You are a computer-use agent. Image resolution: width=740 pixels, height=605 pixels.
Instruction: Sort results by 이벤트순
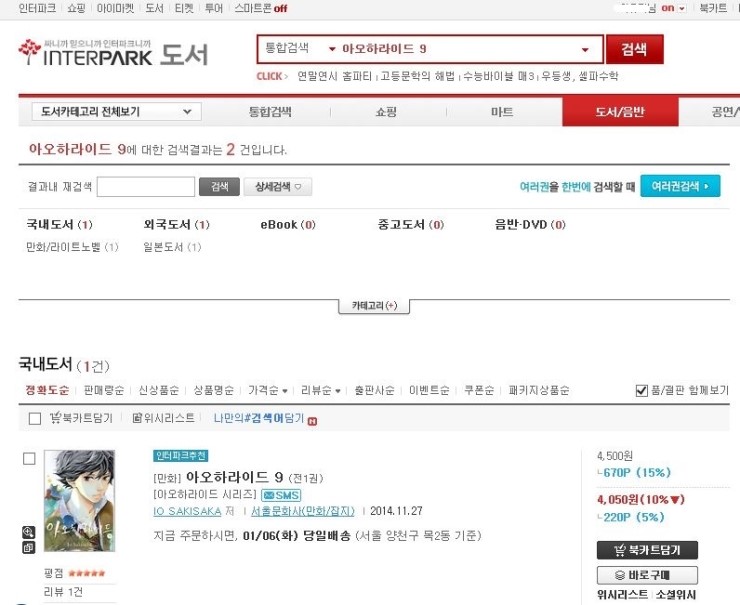point(429,390)
